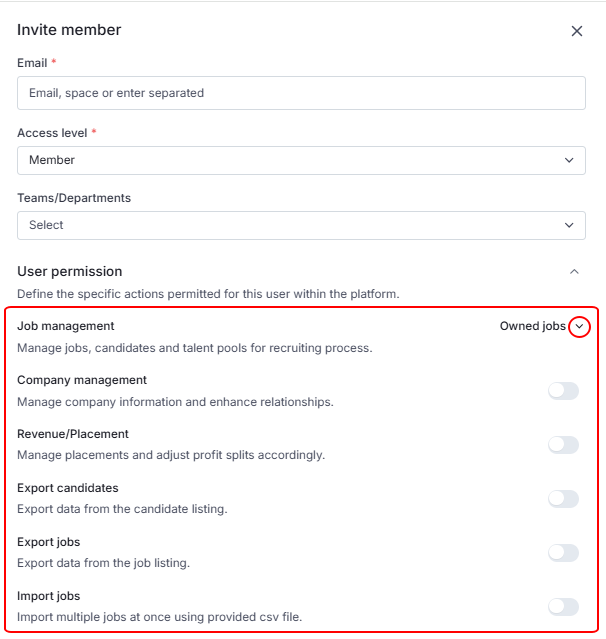
Task: Collapse the User permission section
Action: coord(574,271)
